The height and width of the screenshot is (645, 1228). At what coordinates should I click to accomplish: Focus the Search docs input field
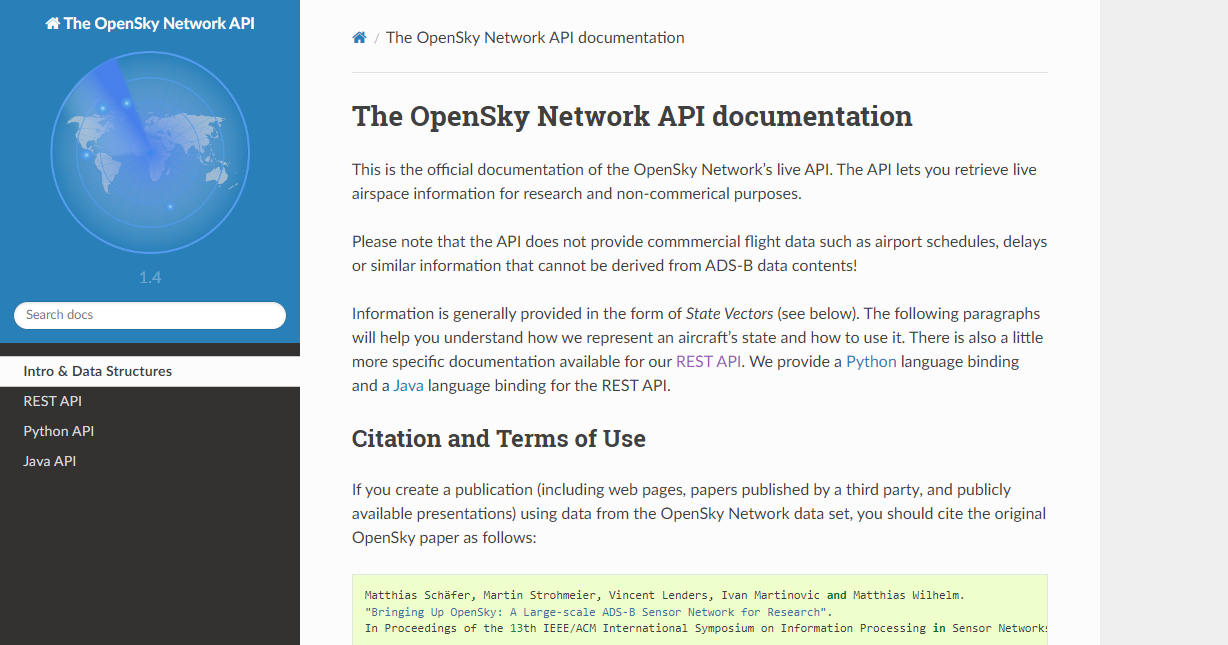click(150, 315)
